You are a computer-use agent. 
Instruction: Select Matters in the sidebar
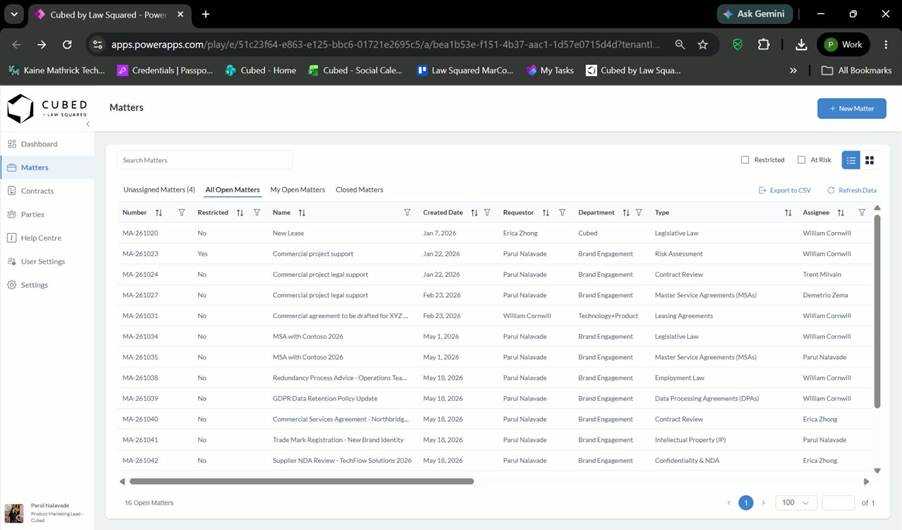47,167
